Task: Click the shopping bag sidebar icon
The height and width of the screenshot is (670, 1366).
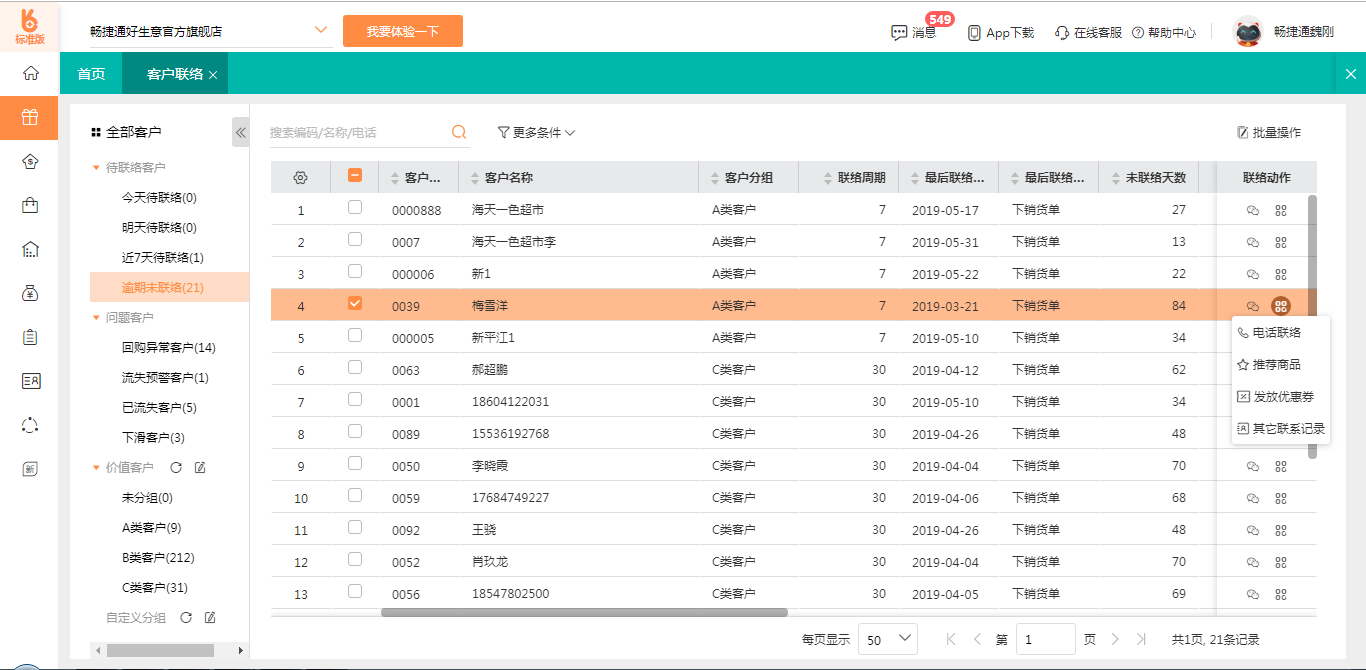Action: (30, 205)
